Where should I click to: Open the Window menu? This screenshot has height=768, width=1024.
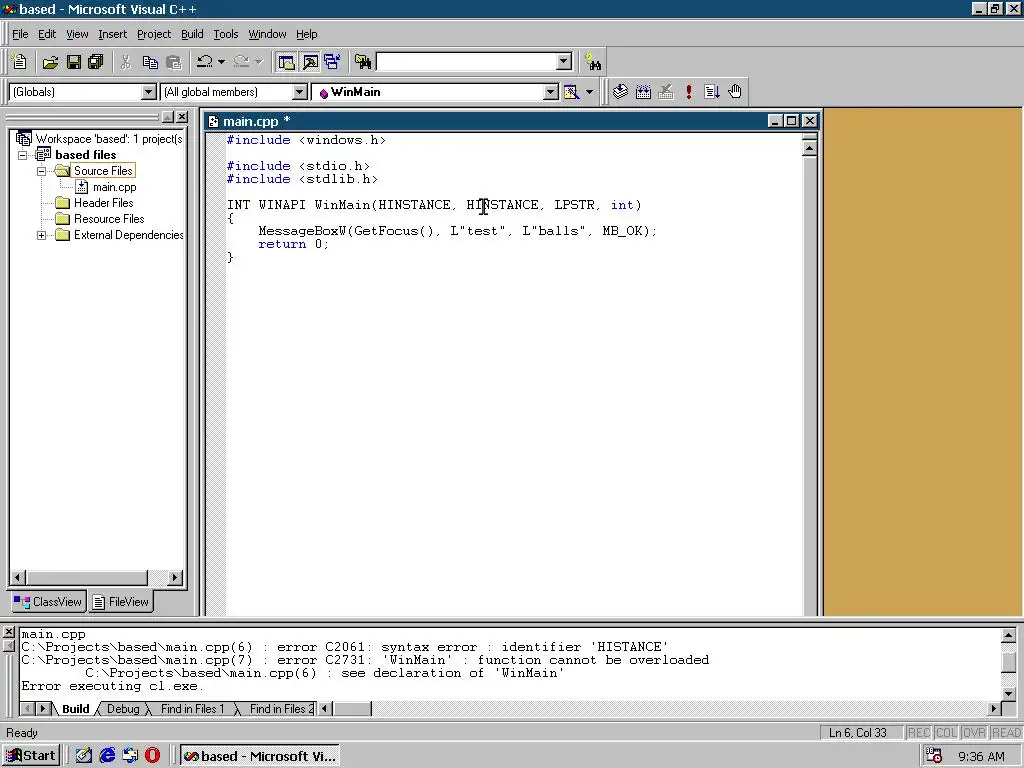pyautogui.click(x=267, y=34)
